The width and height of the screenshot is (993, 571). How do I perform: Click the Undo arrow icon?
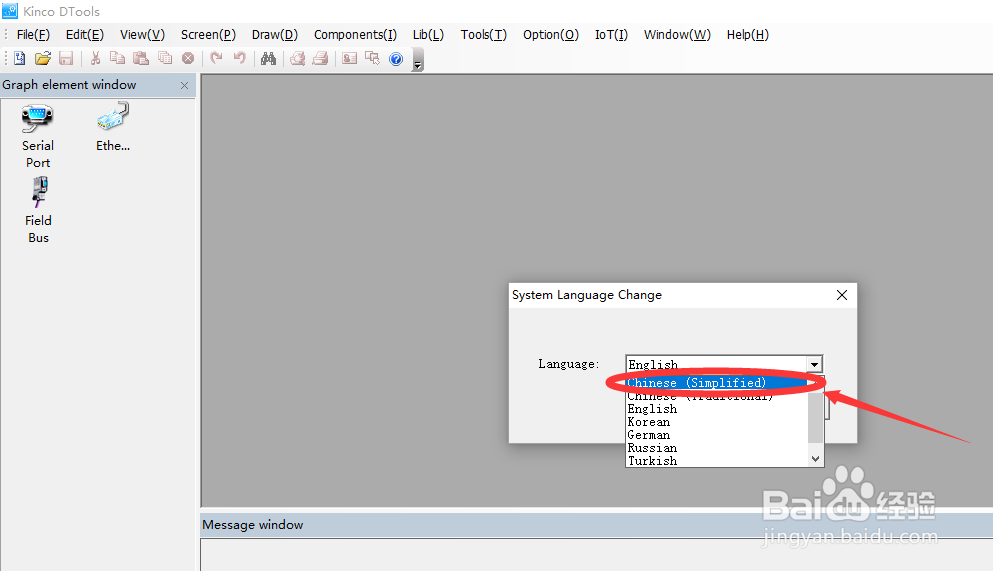coord(239,58)
